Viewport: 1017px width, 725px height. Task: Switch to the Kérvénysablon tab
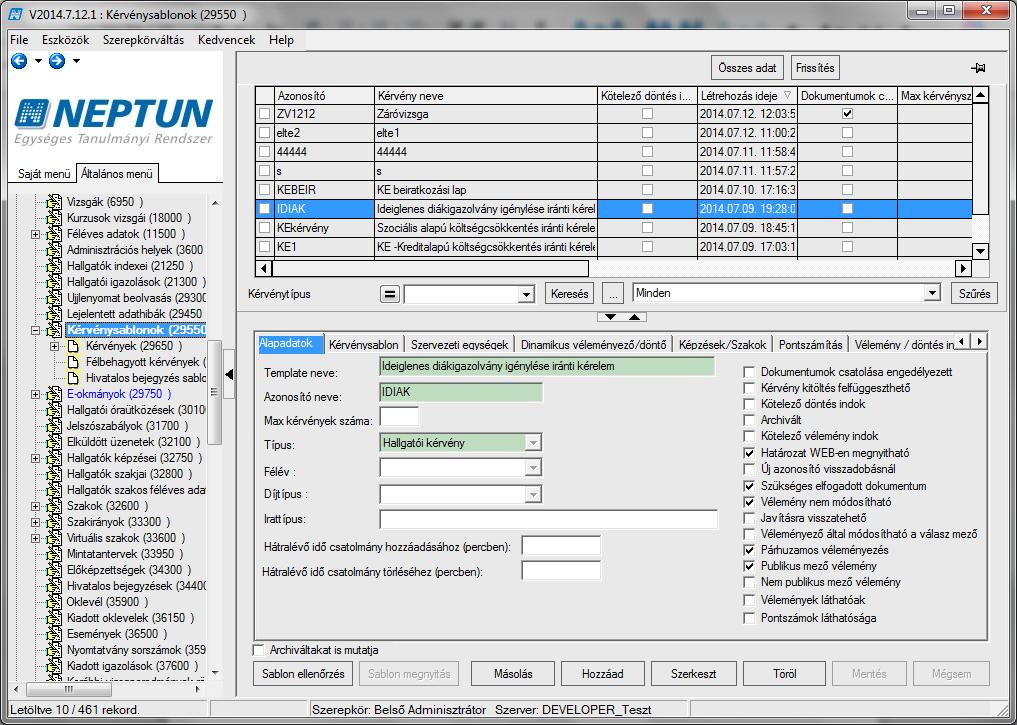(x=363, y=345)
